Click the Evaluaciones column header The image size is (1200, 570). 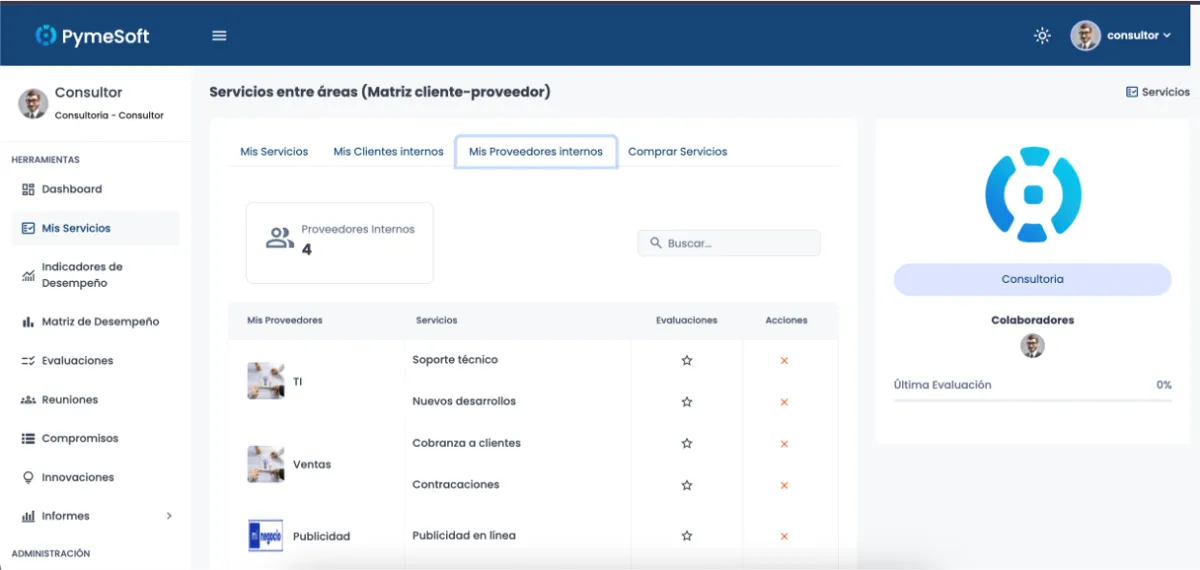(x=687, y=320)
